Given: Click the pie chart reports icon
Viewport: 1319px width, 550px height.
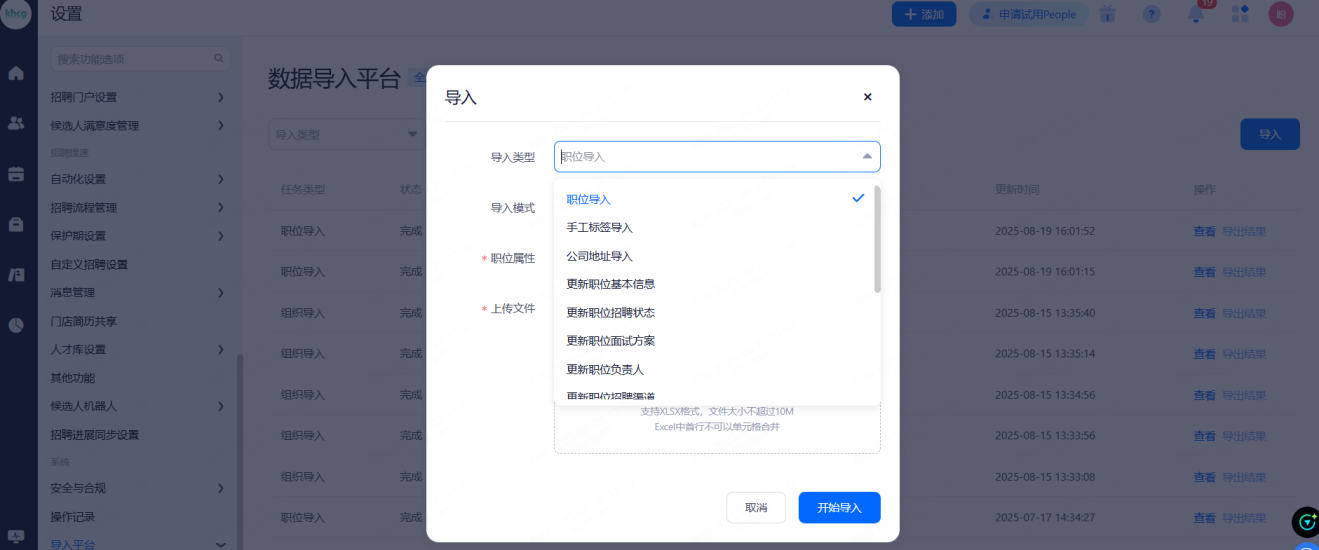Looking at the screenshot, I should click(16, 324).
